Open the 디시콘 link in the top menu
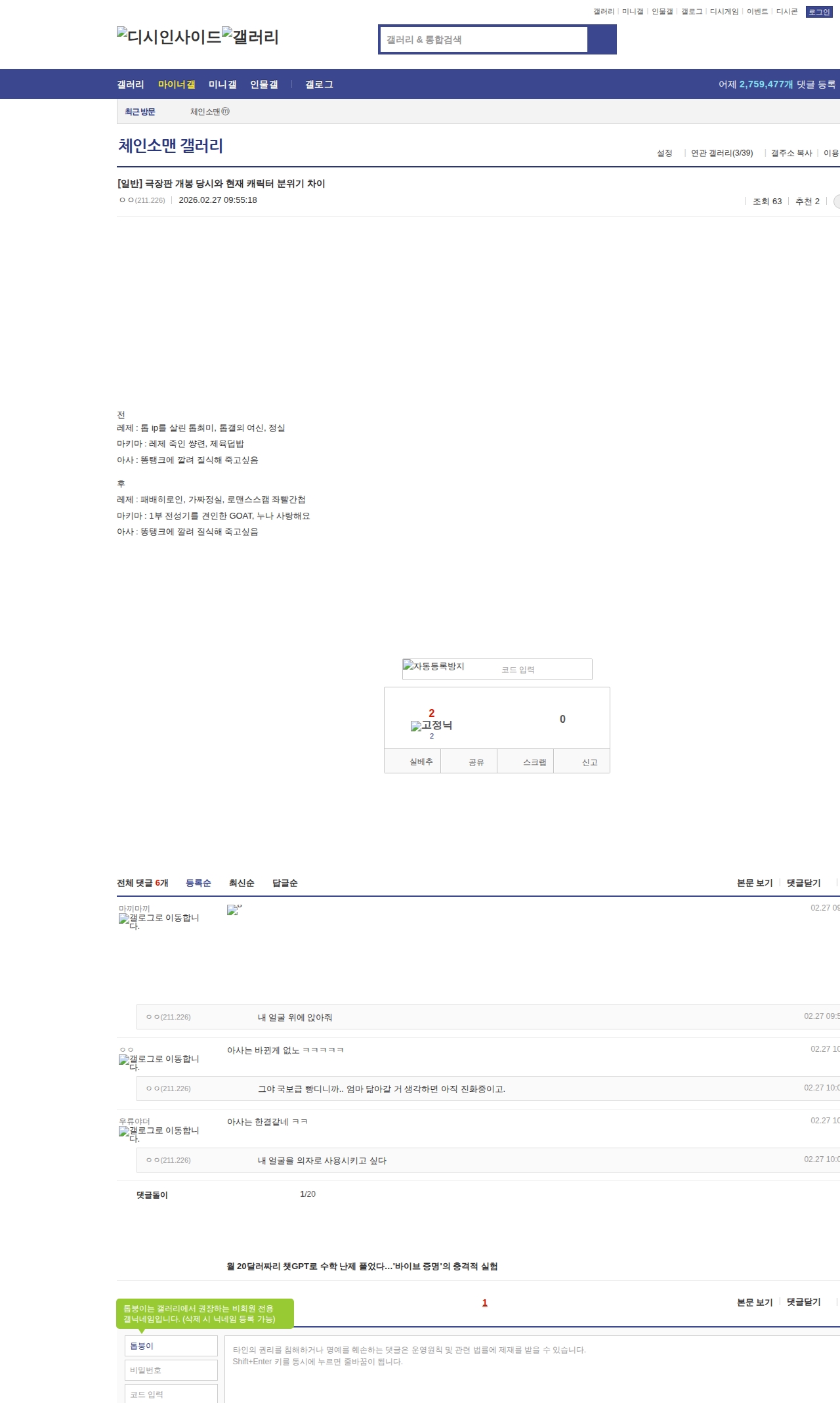 pos(787,12)
